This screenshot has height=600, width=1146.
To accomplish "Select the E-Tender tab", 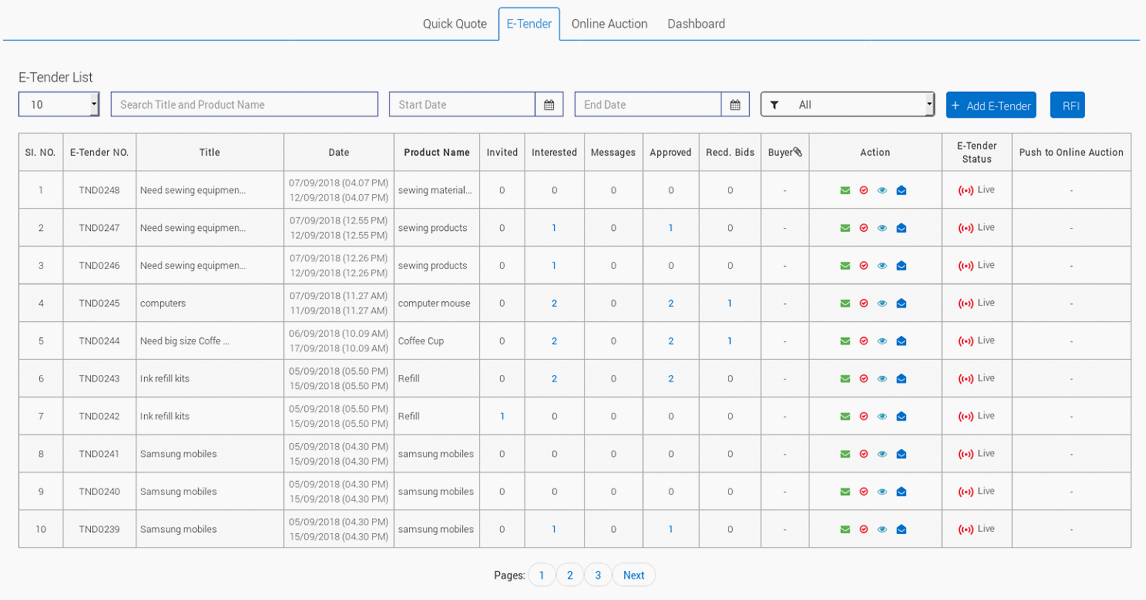I will point(529,23).
